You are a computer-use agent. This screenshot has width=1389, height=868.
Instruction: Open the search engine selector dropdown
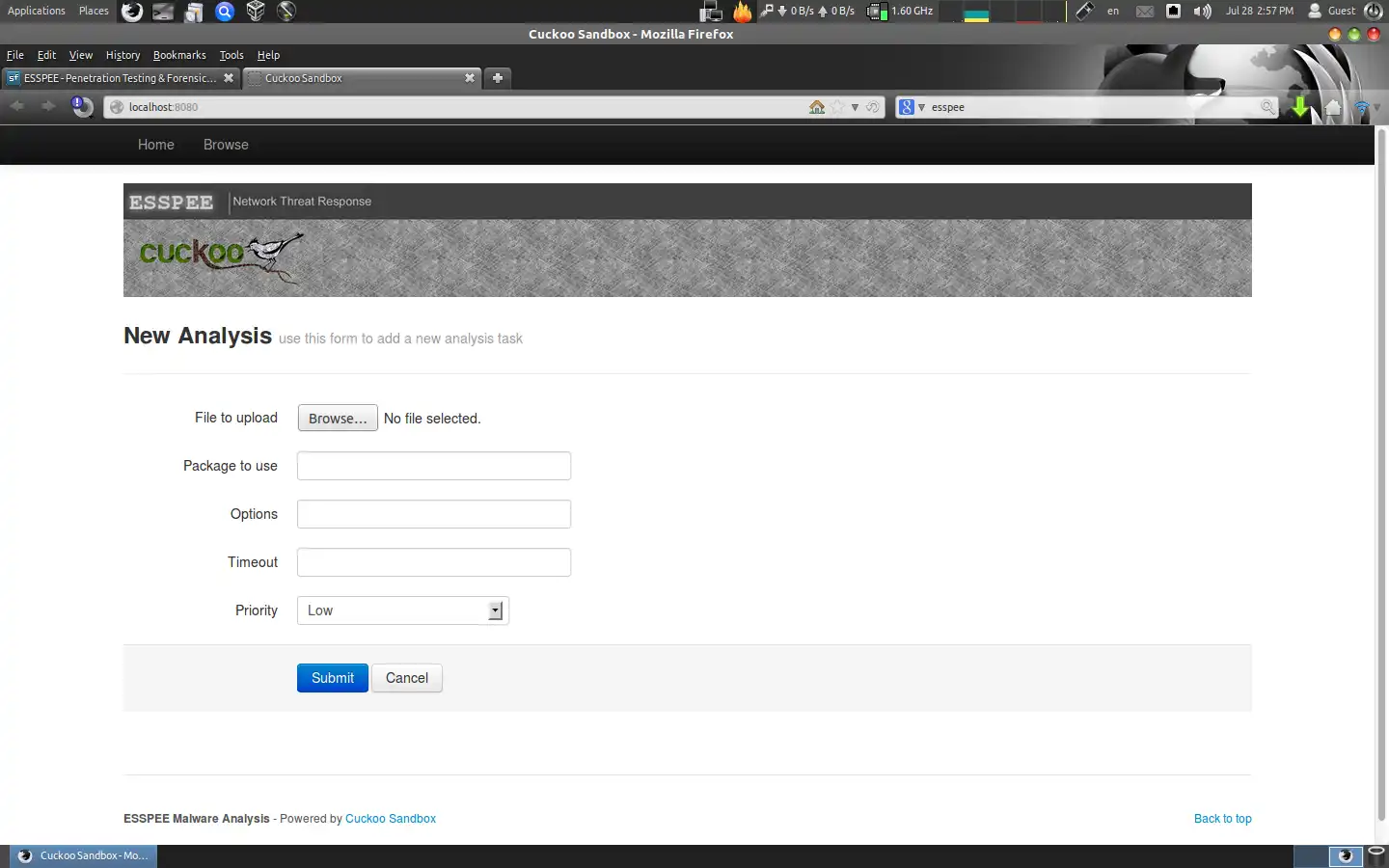click(912, 107)
